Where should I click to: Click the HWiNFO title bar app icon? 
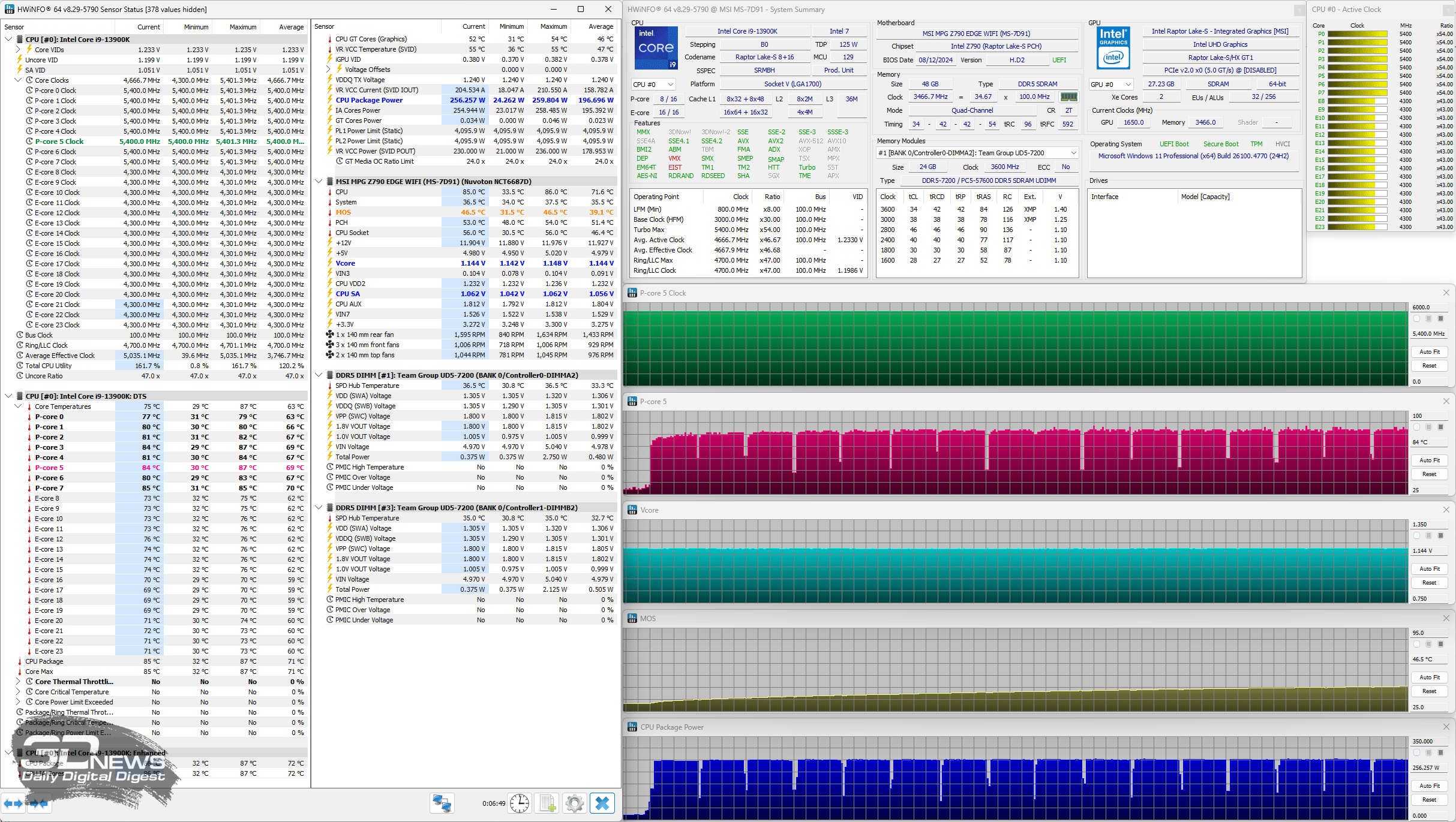click(10, 9)
